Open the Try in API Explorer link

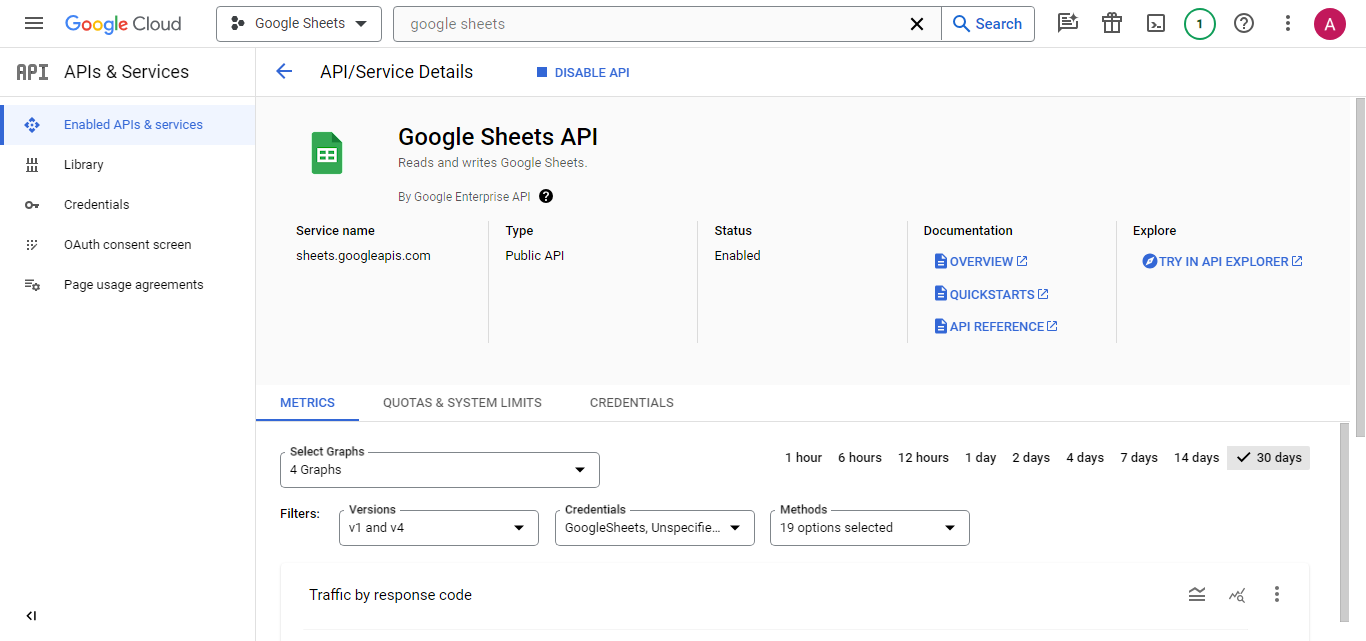tap(1223, 262)
